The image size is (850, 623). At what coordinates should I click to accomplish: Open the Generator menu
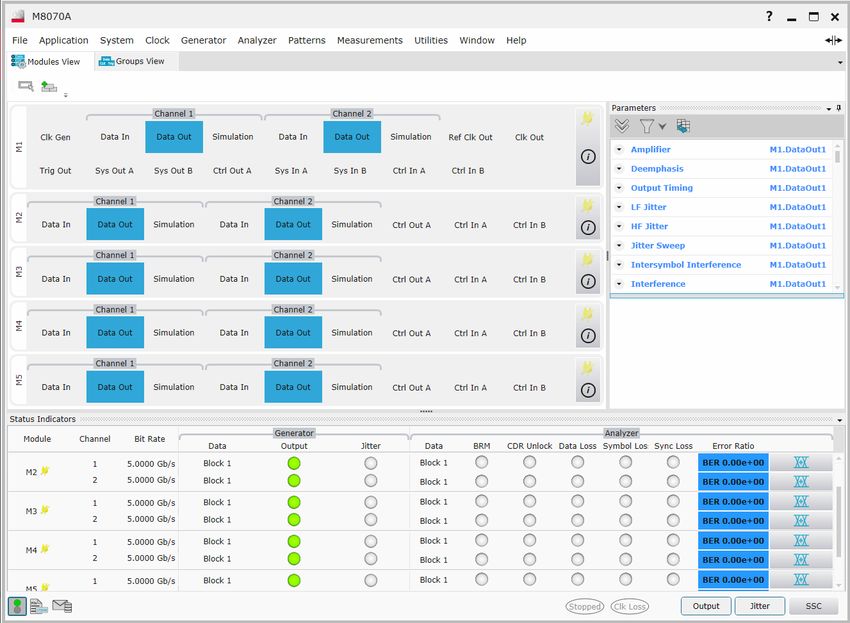[203, 40]
